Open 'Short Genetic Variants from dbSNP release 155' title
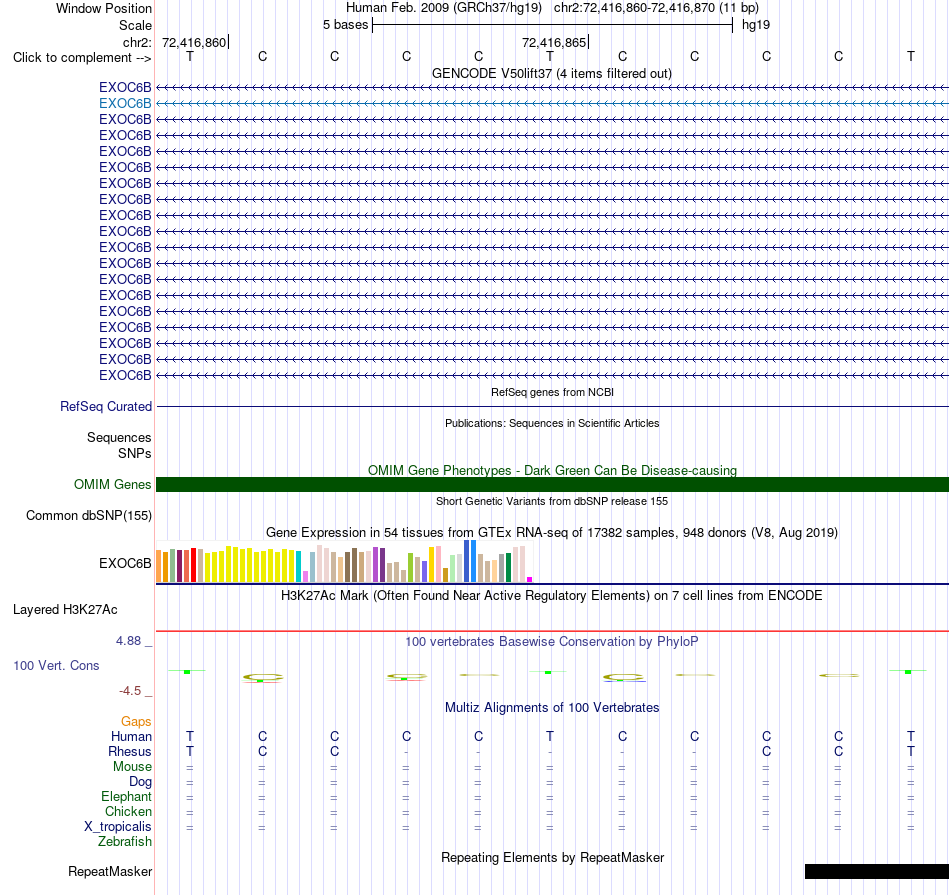Image resolution: width=950 pixels, height=895 pixels. pyautogui.click(x=552, y=501)
